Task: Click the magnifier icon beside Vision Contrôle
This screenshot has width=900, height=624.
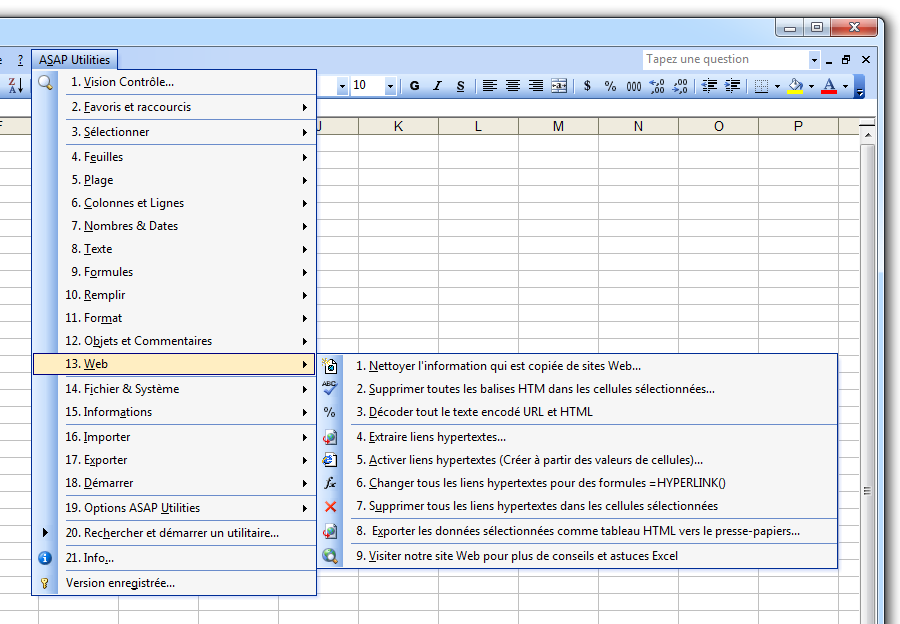Action: (45, 81)
